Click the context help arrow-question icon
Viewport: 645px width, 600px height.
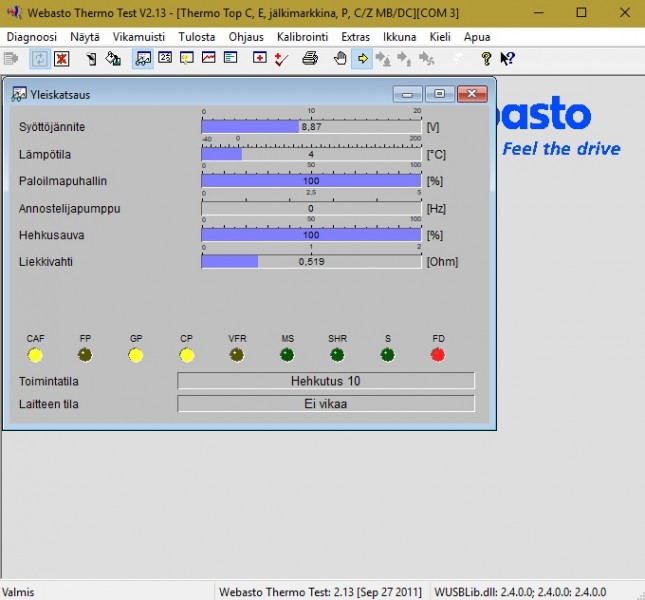tap(507, 59)
